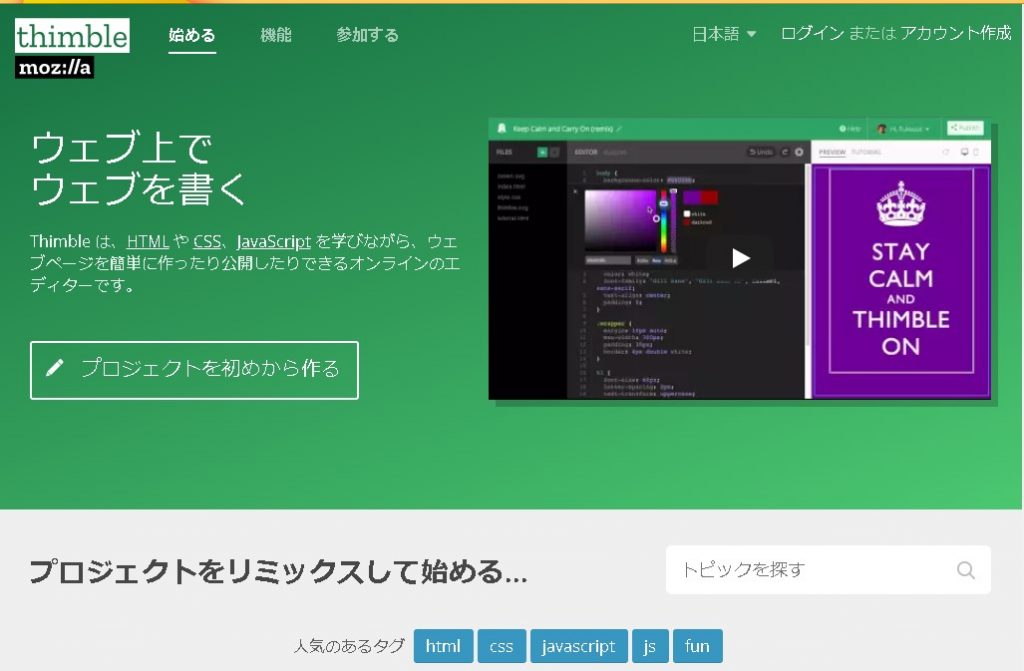The height and width of the screenshot is (671, 1024).
Task: Click the Thimble logo
Action: point(72,36)
